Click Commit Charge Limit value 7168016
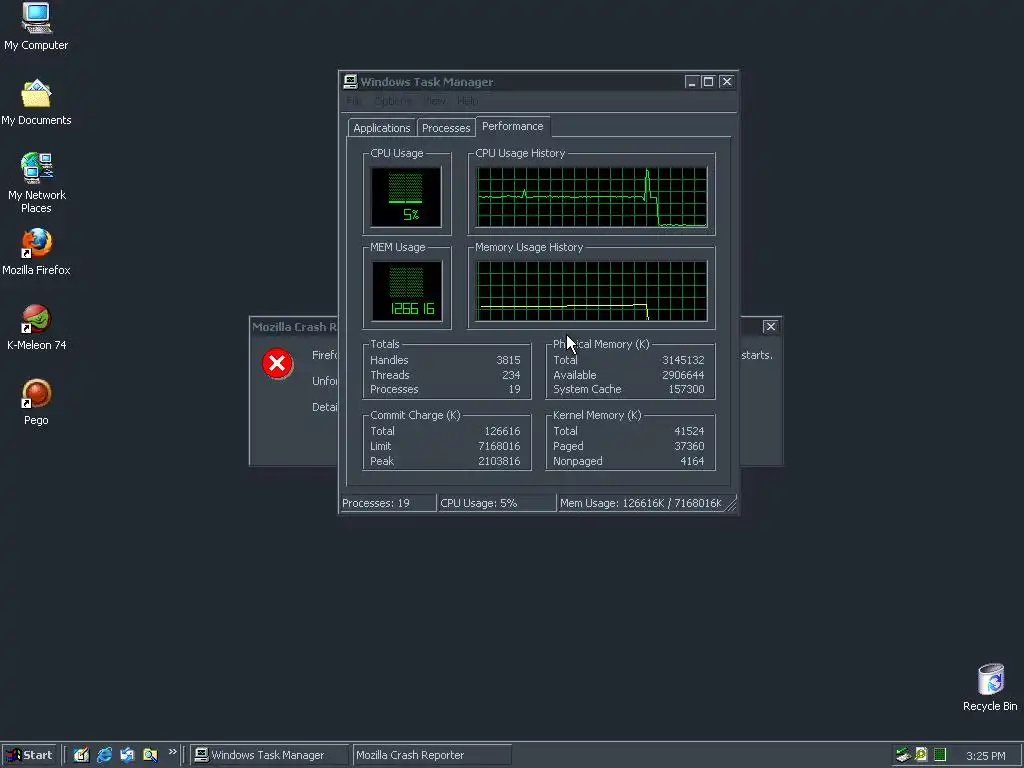 coord(499,446)
